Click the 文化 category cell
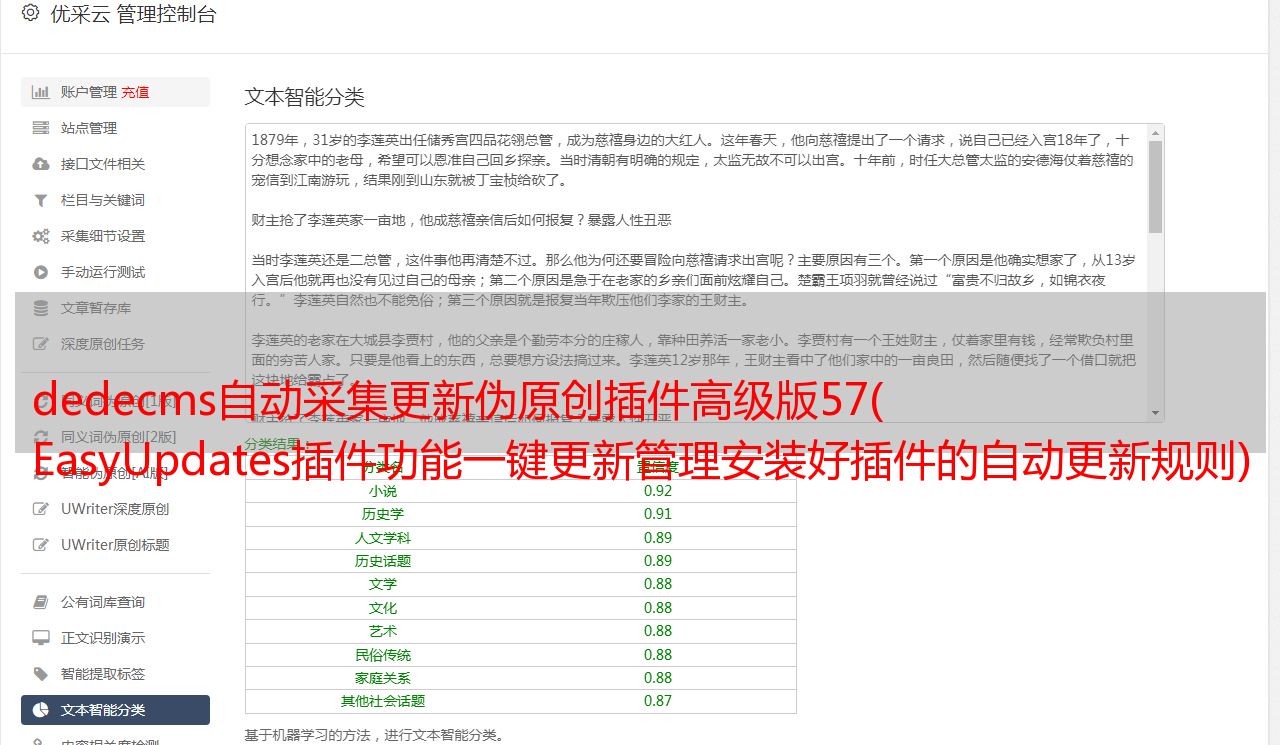The width and height of the screenshot is (1280, 745). point(383,608)
